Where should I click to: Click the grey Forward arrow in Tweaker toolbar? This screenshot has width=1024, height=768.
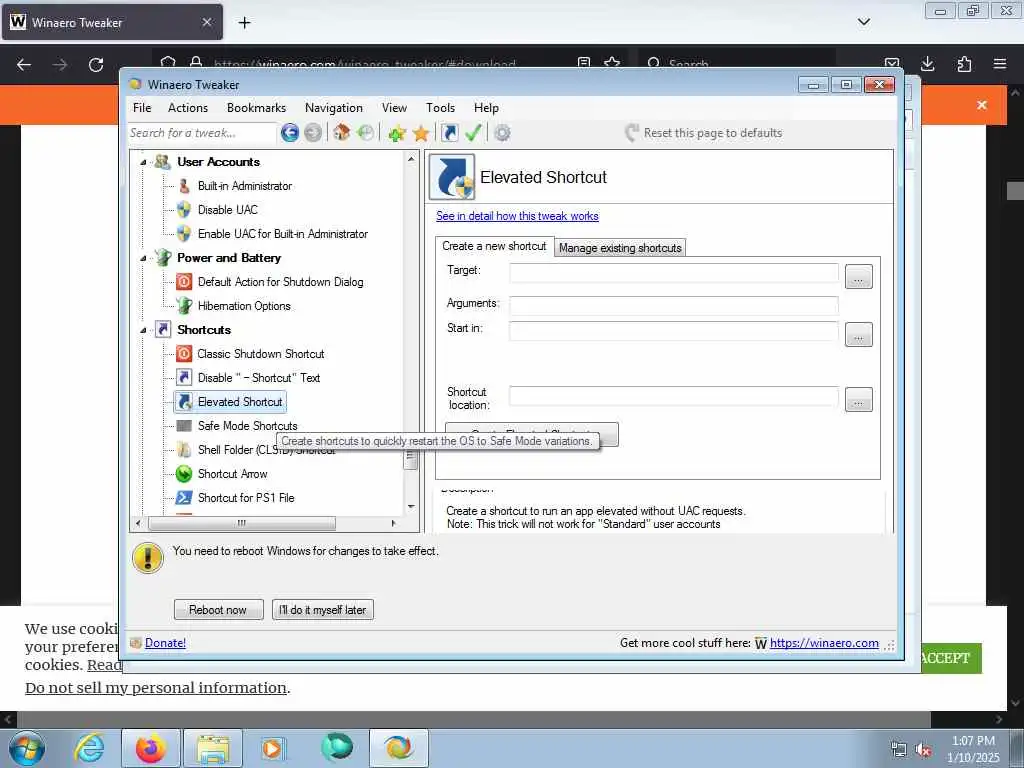[x=313, y=133]
